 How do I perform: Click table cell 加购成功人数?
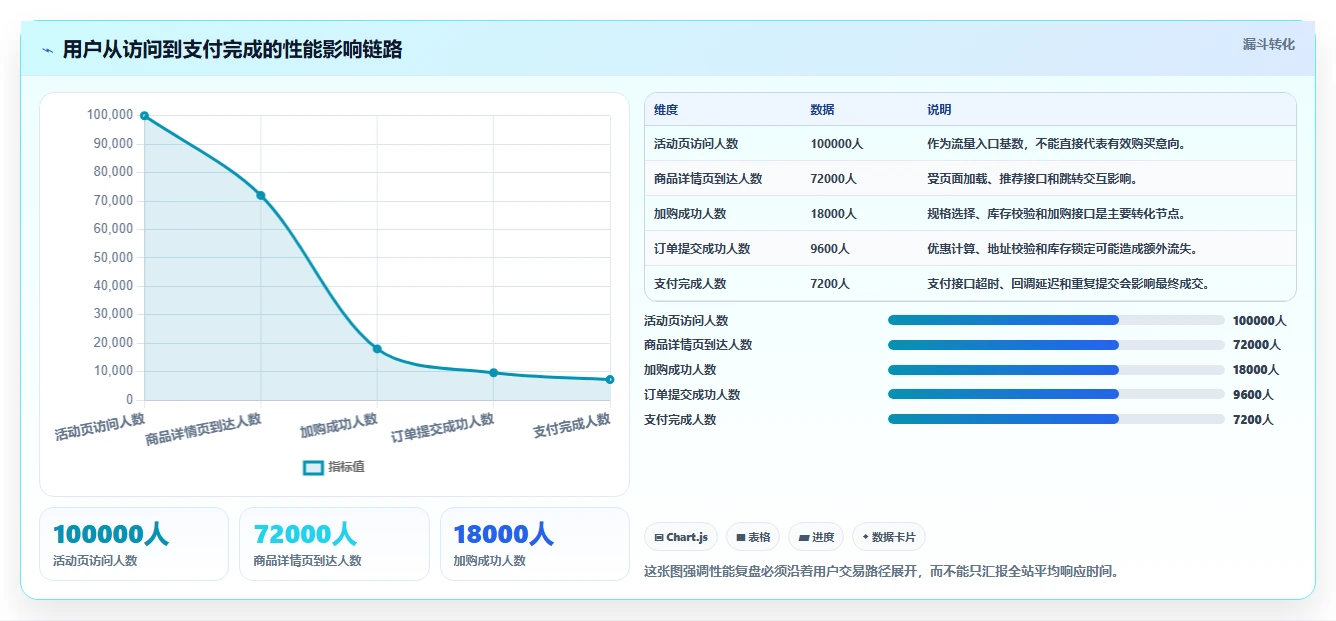click(x=690, y=214)
